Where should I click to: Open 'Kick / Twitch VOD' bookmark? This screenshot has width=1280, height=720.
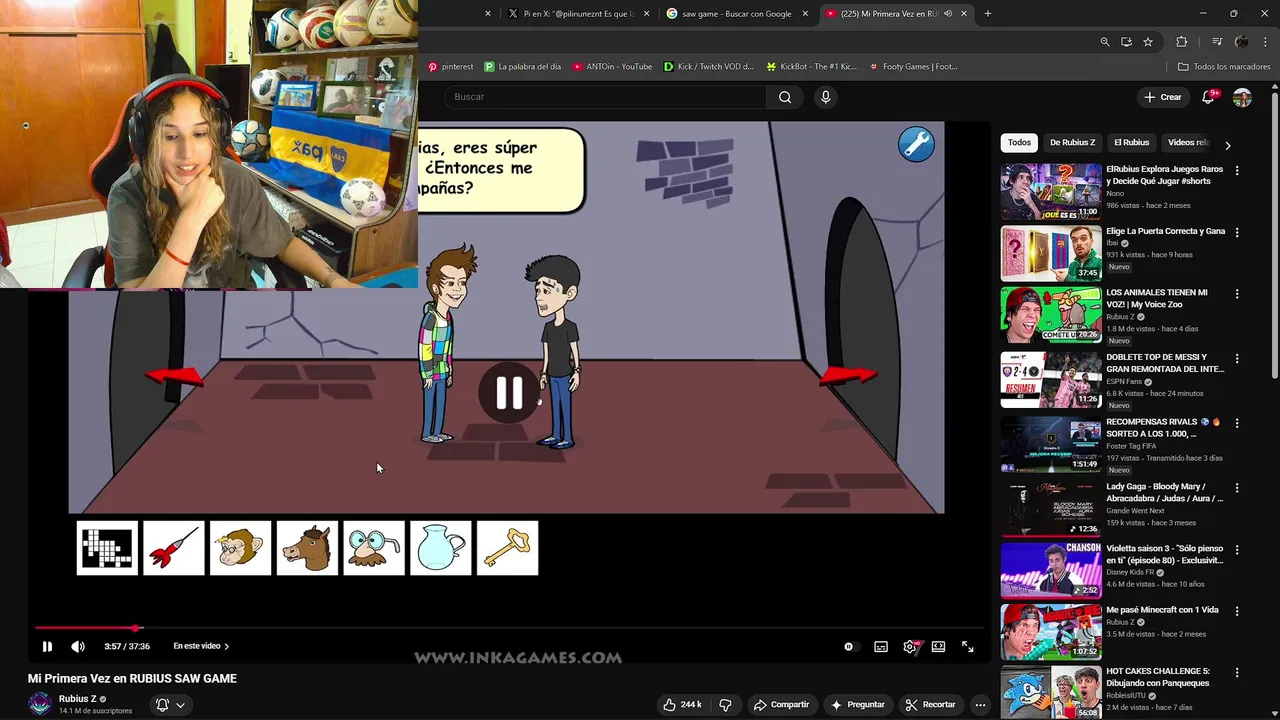(x=709, y=67)
